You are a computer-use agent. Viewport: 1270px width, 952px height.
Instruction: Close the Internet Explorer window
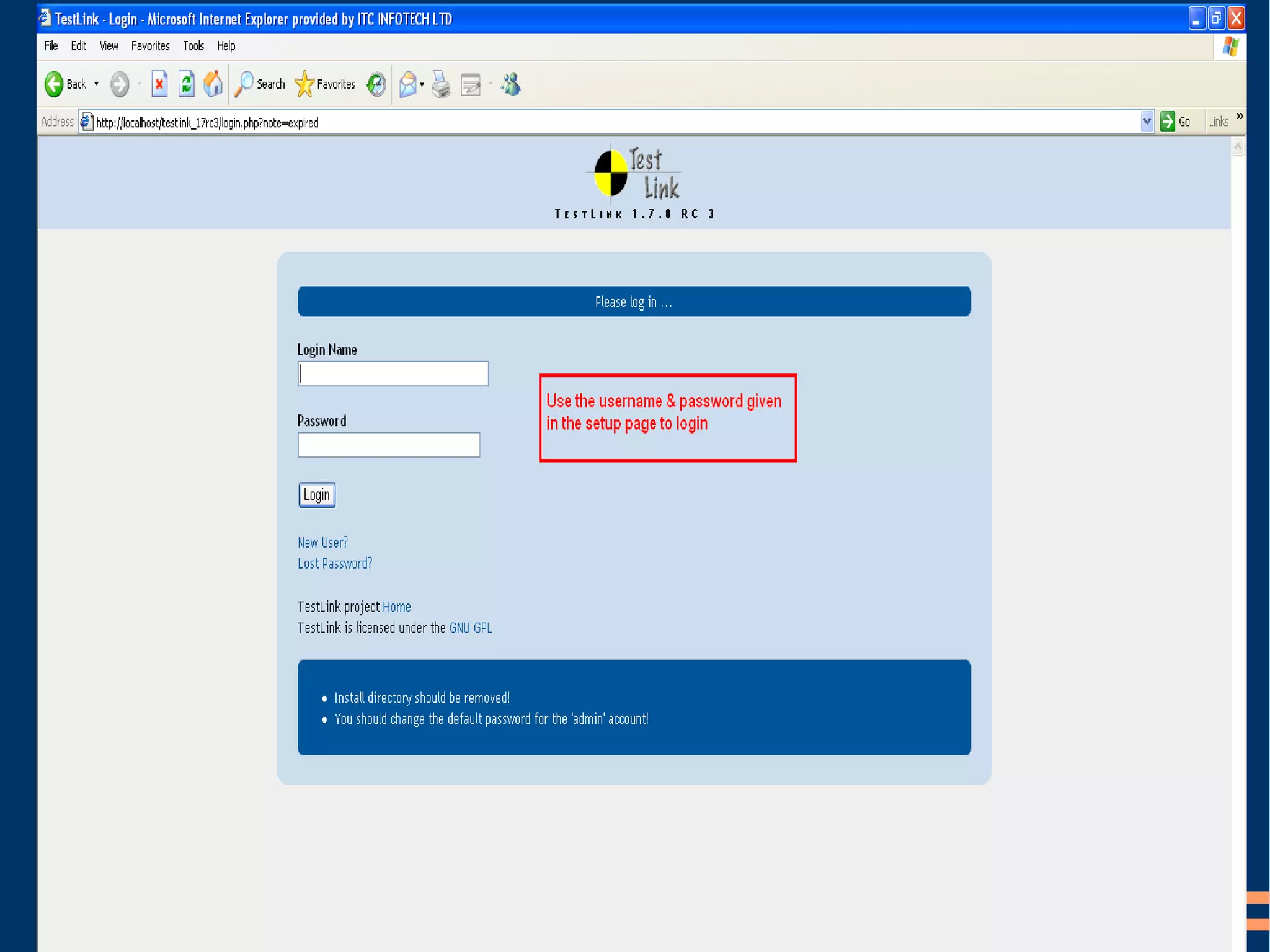(1236, 18)
